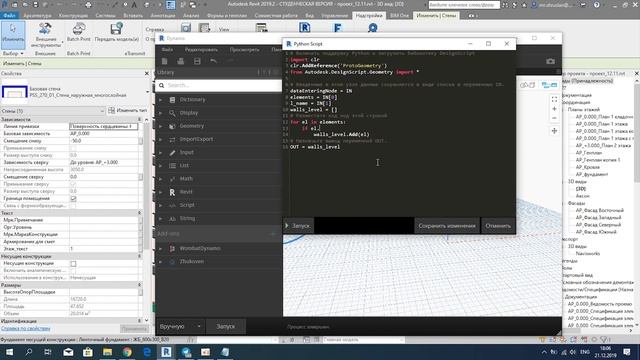Open Стены (1) selection filter dropdown

tap(53, 111)
